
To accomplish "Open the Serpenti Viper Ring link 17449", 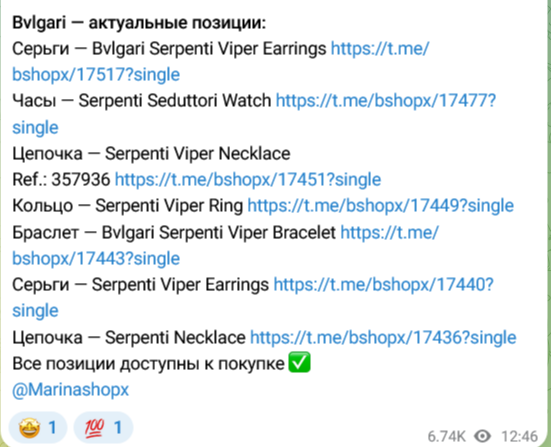I will pyautogui.click(x=381, y=206).
